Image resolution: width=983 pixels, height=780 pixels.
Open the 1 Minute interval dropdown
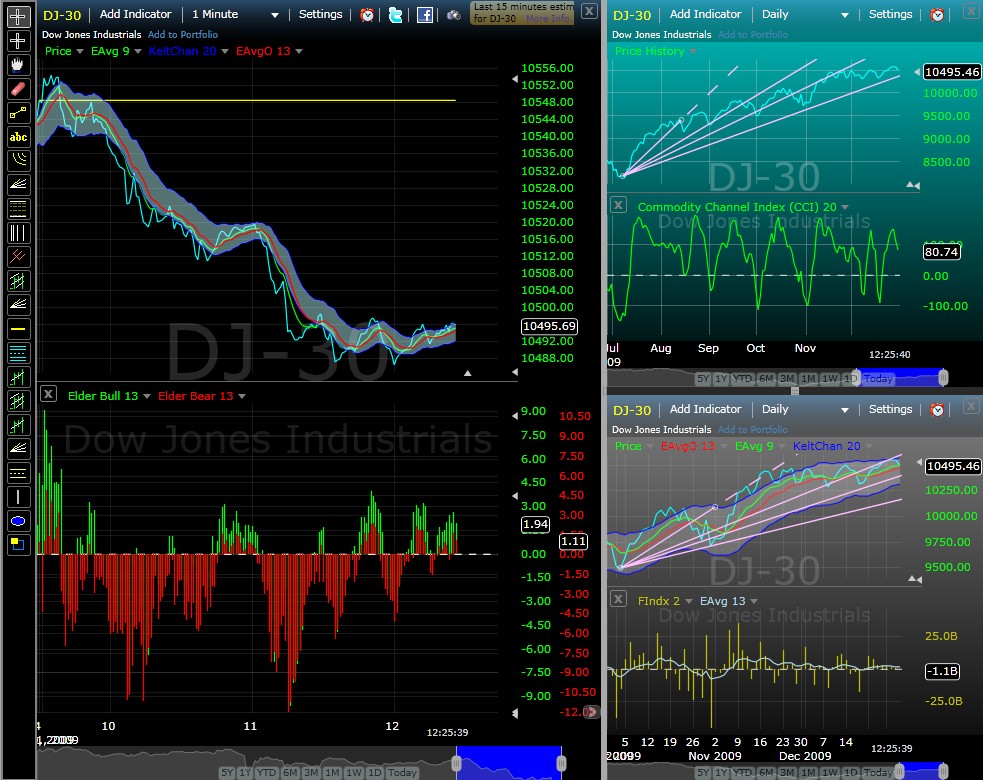pyautogui.click(x=235, y=14)
